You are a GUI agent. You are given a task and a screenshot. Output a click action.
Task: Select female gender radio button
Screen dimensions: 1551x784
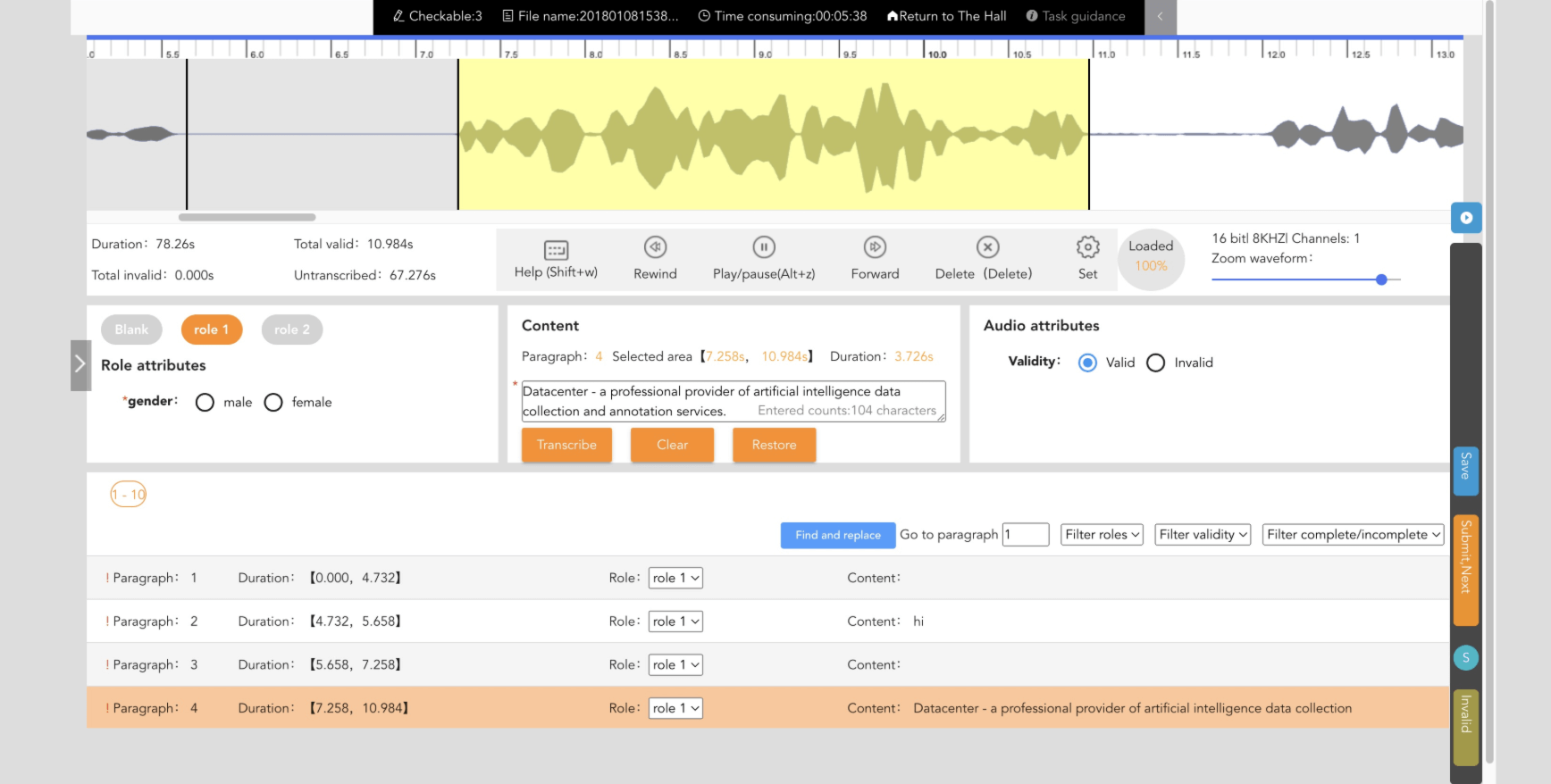273,403
